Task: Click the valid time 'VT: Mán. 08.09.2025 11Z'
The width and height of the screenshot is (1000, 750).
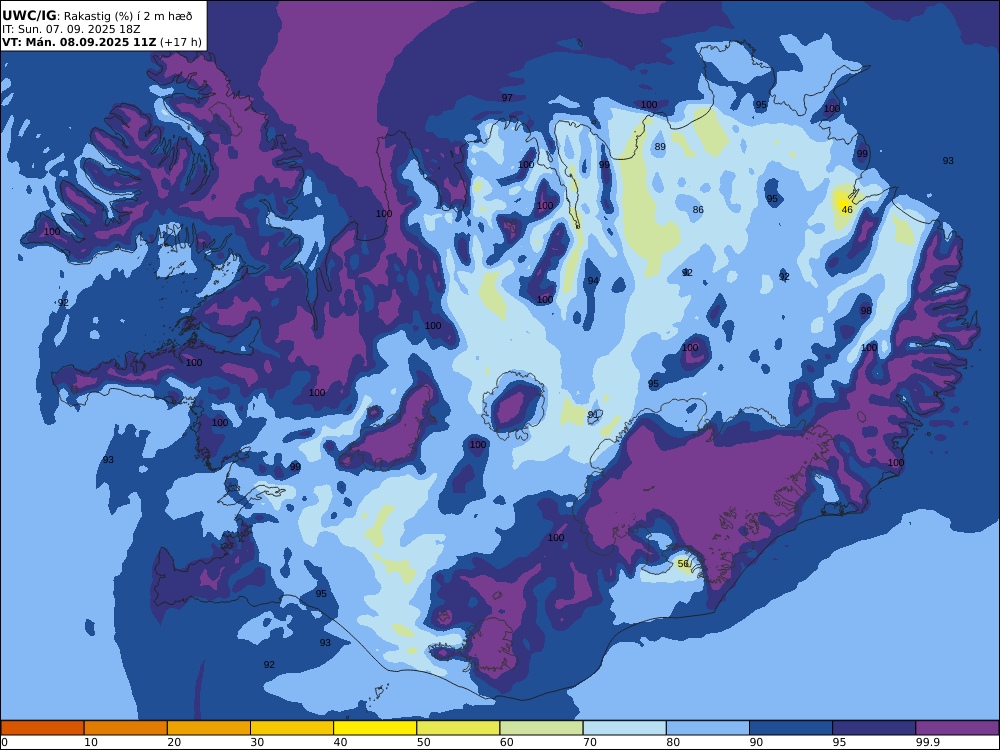Action: click(79, 42)
